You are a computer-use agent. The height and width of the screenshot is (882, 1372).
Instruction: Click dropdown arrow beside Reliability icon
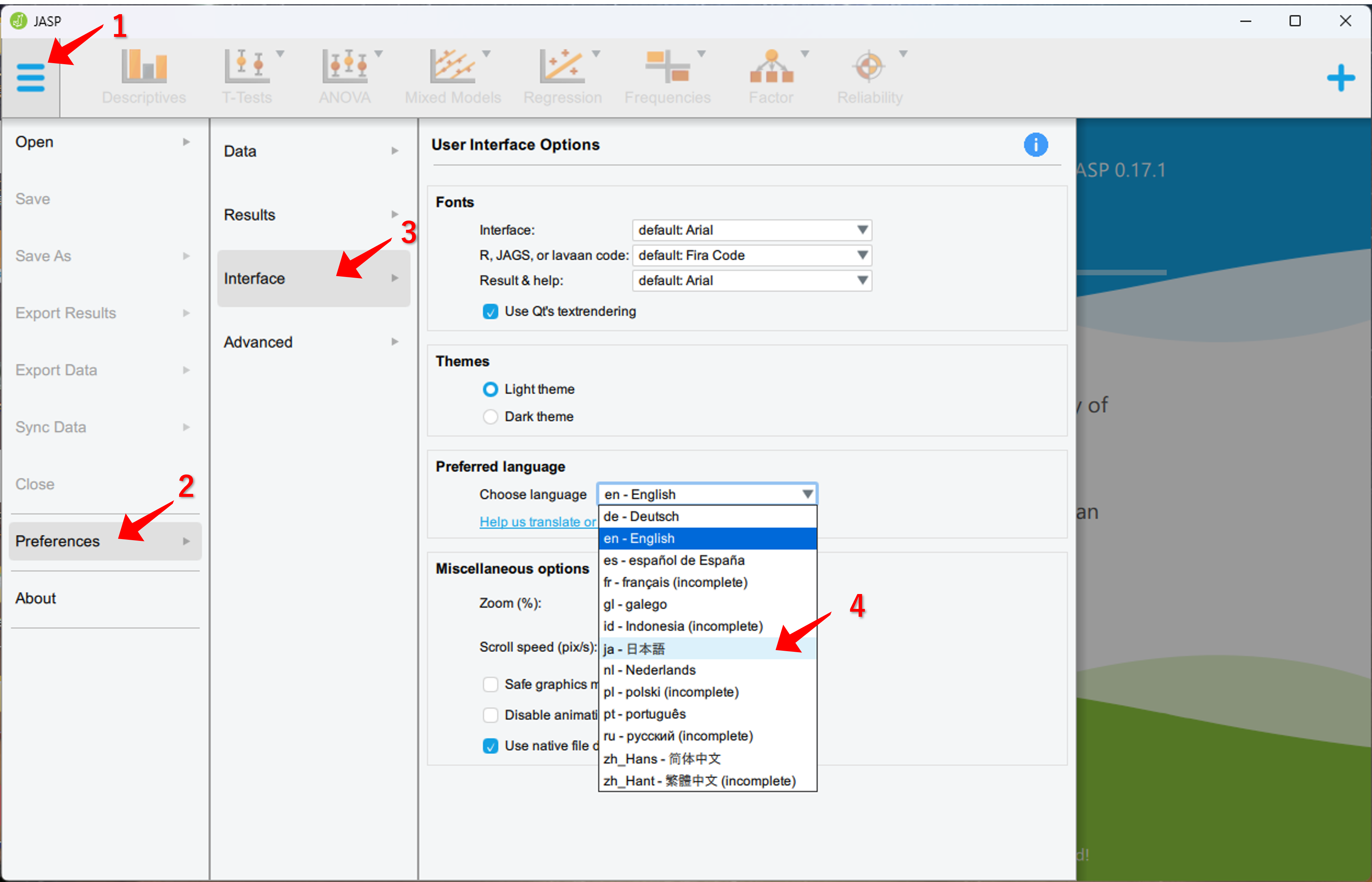pyautogui.click(x=903, y=54)
